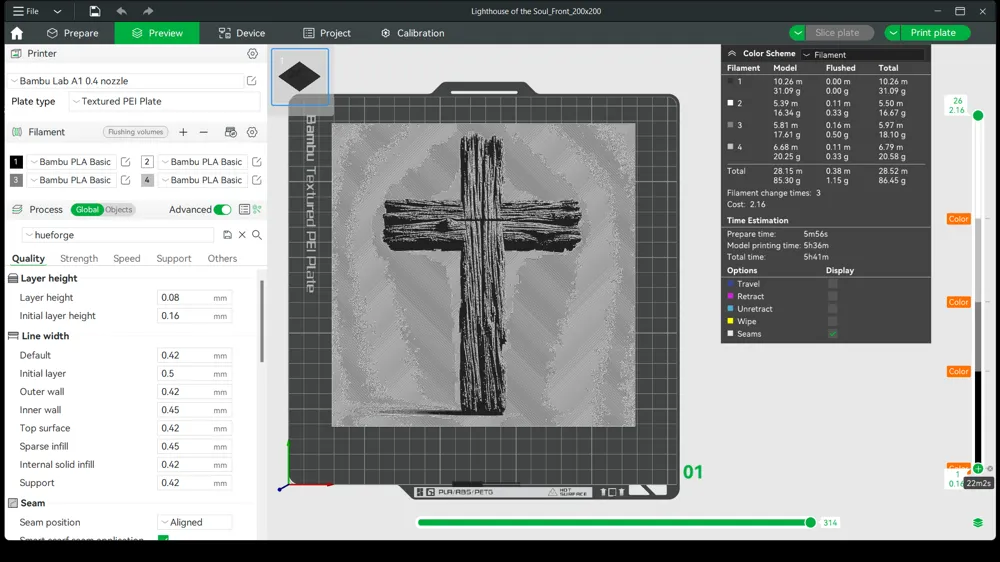1000x562 pixels.
Task: Open the Others settings tab
Action: pos(222,258)
